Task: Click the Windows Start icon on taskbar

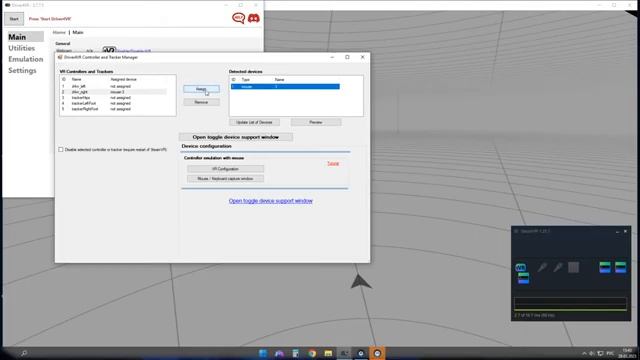Action: pyautogui.click(x=263, y=353)
